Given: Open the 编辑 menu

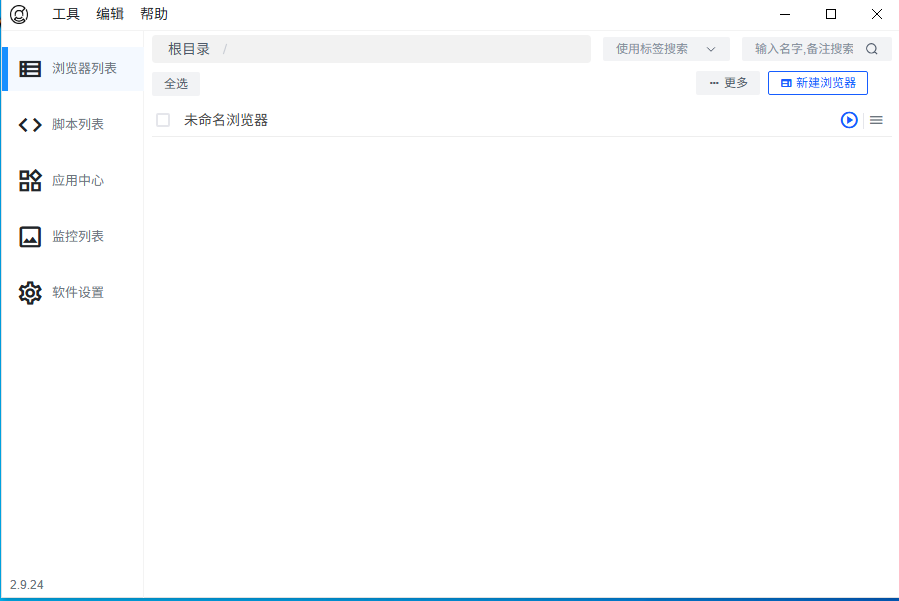Looking at the screenshot, I should coord(110,14).
